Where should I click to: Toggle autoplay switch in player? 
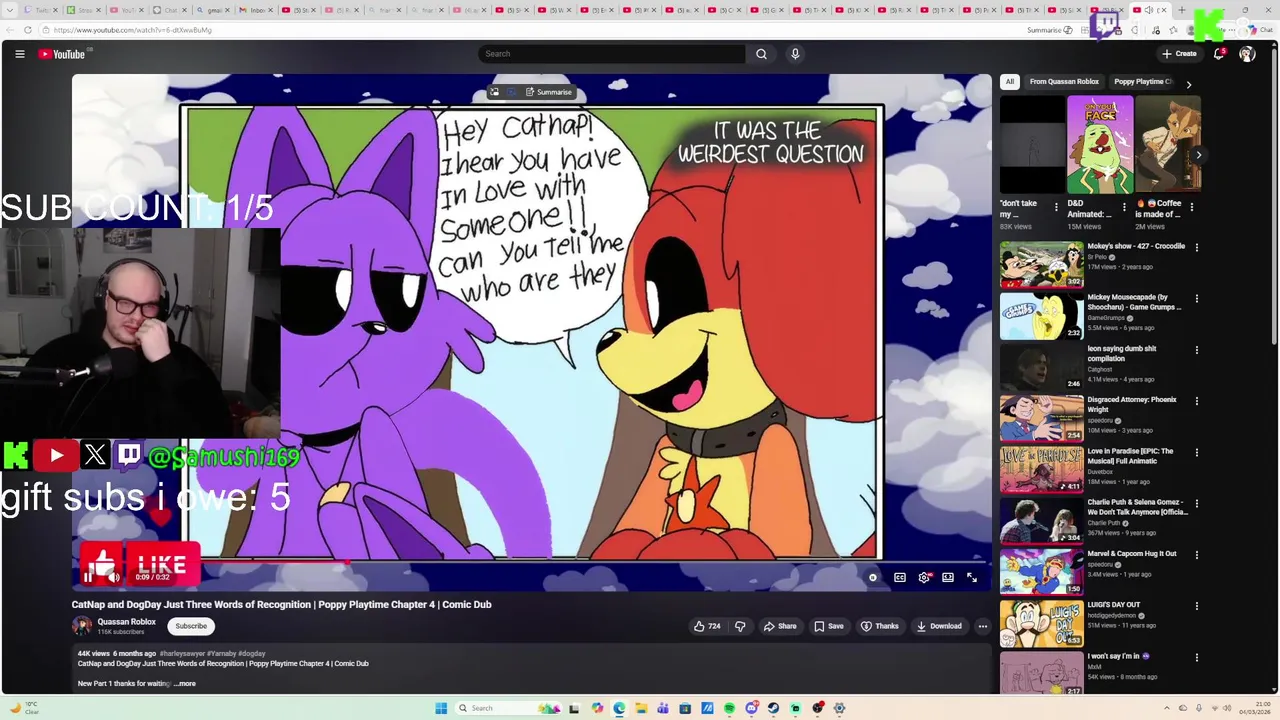(872, 577)
